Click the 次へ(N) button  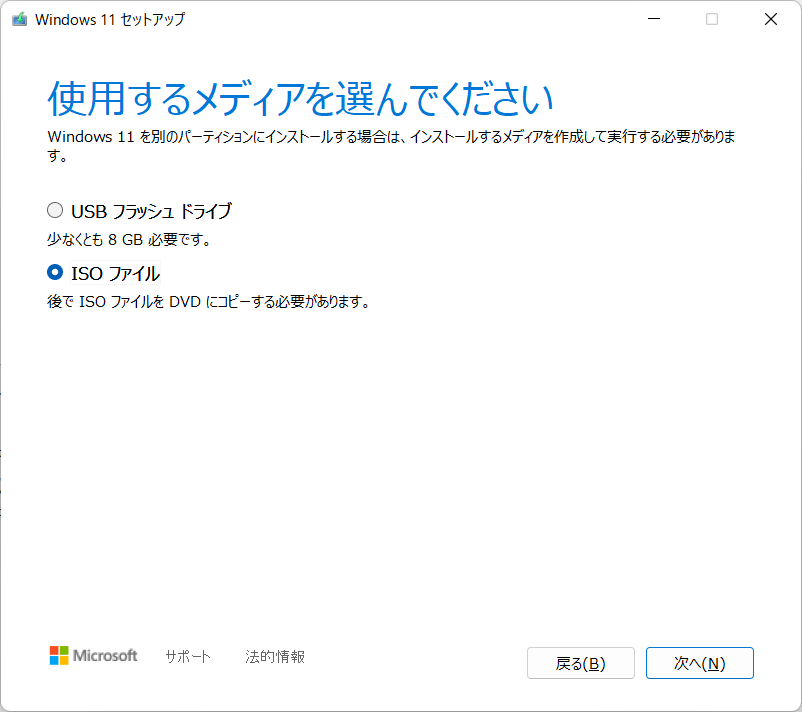699,662
